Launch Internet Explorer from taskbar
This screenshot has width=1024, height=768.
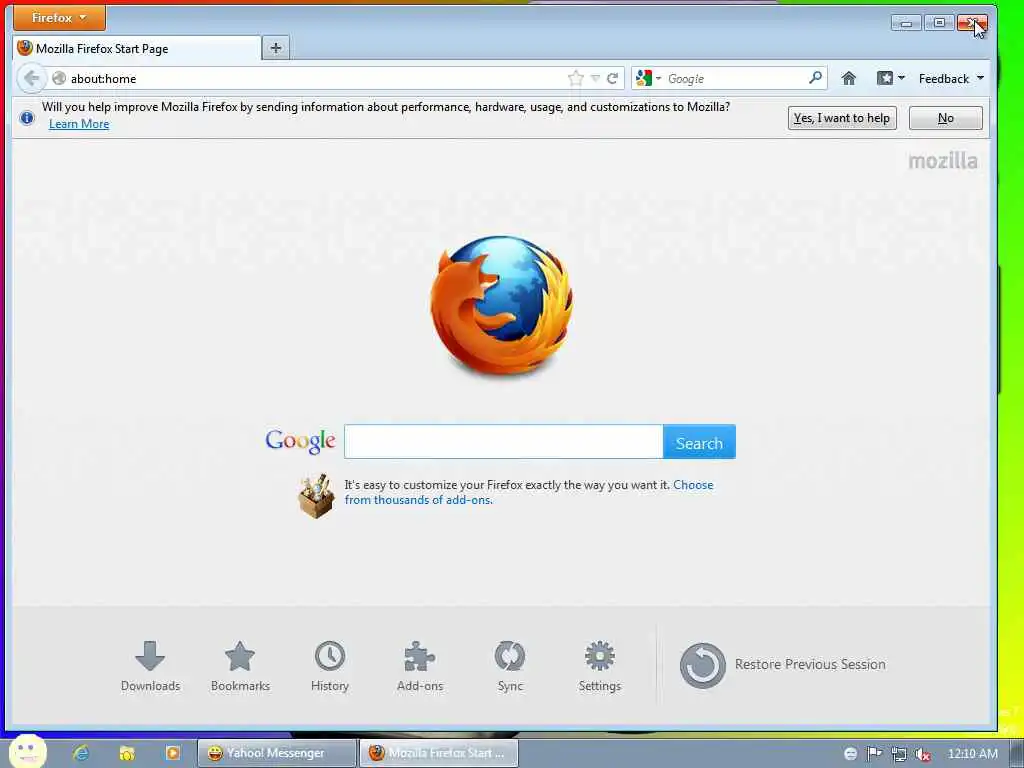[x=81, y=753]
